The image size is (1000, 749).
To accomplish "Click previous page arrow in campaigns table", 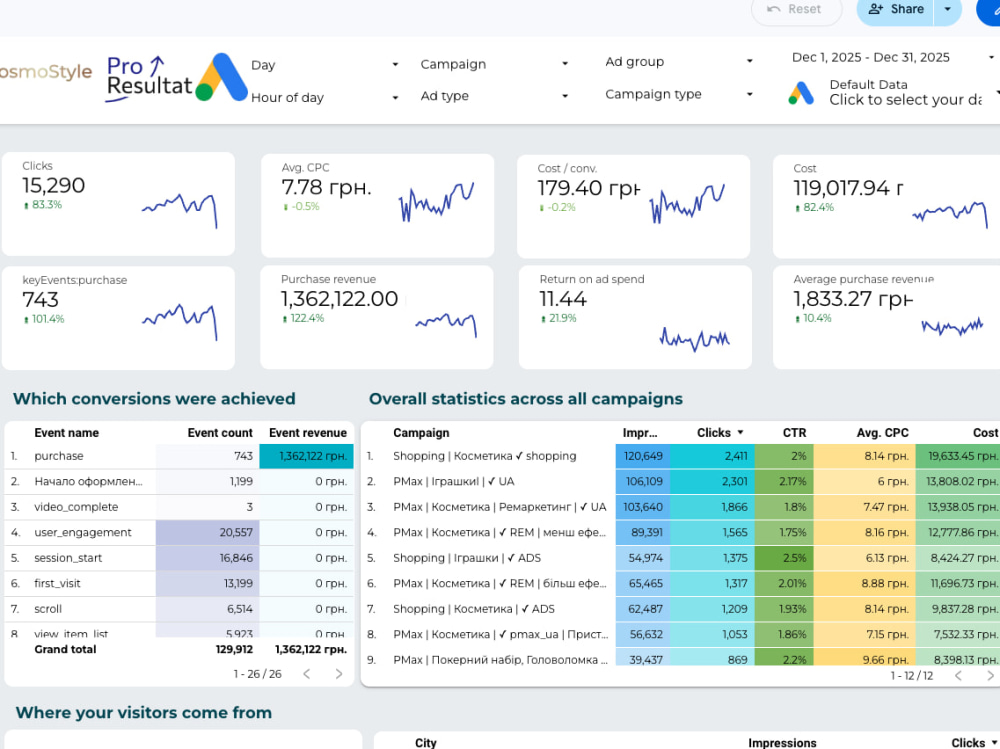I will (958, 676).
